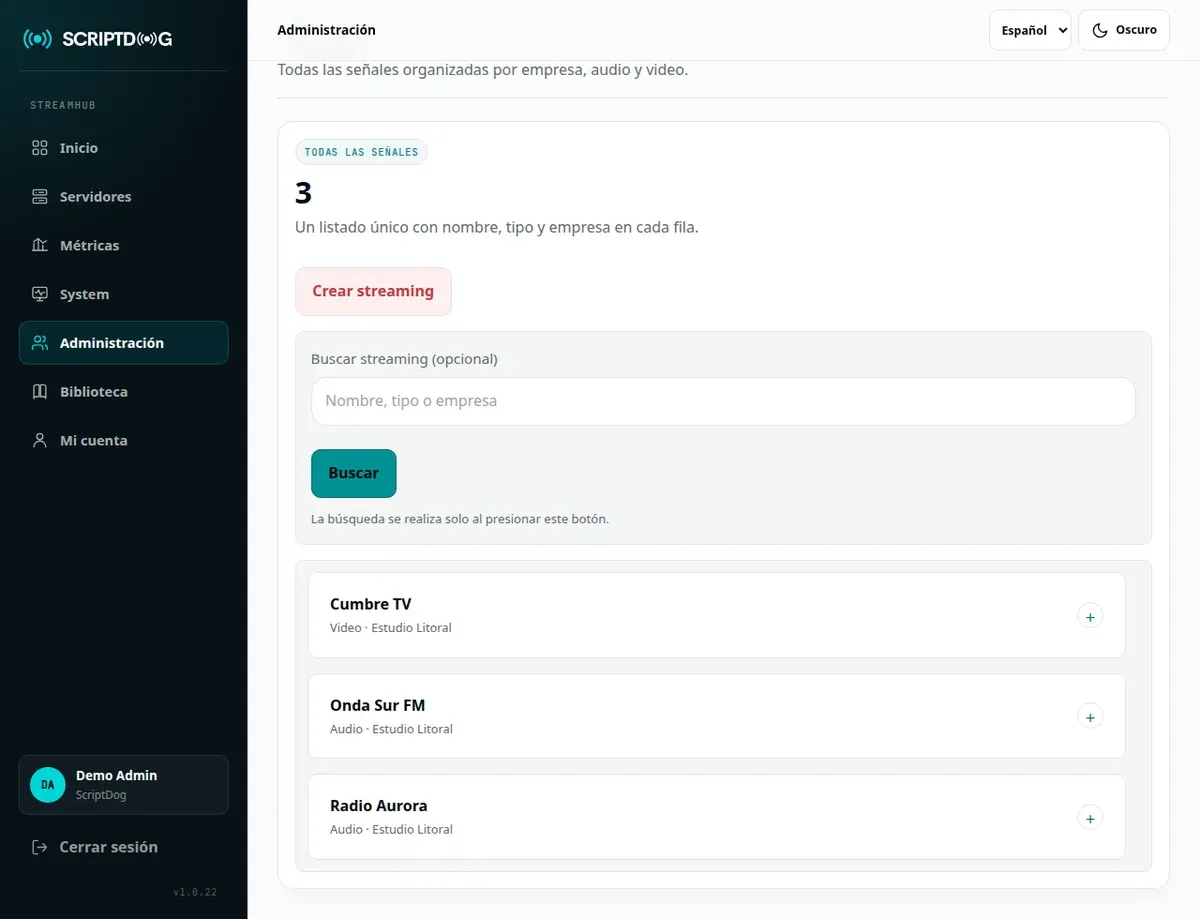Screen dimensions: 1200x919
Task: Open the Métricas page
Action: pos(124,245)
